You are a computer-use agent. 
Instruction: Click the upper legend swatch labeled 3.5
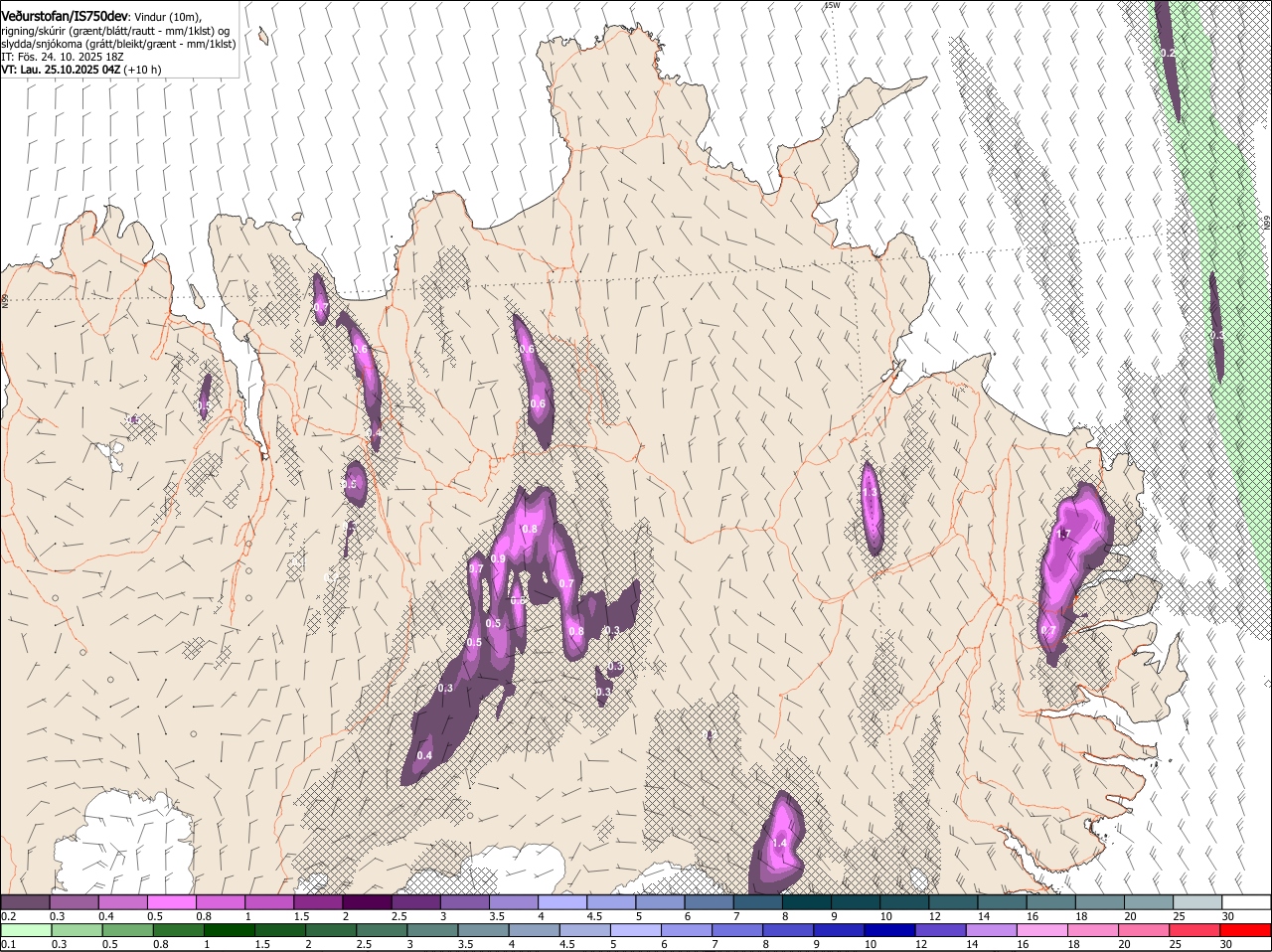[x=513, y=902]
